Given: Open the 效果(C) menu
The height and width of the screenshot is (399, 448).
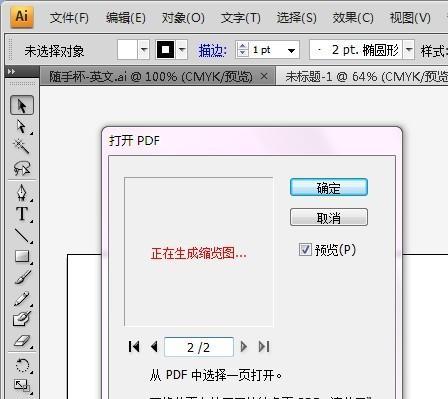Looking at the screenshot, I should [x=353, y=17].
